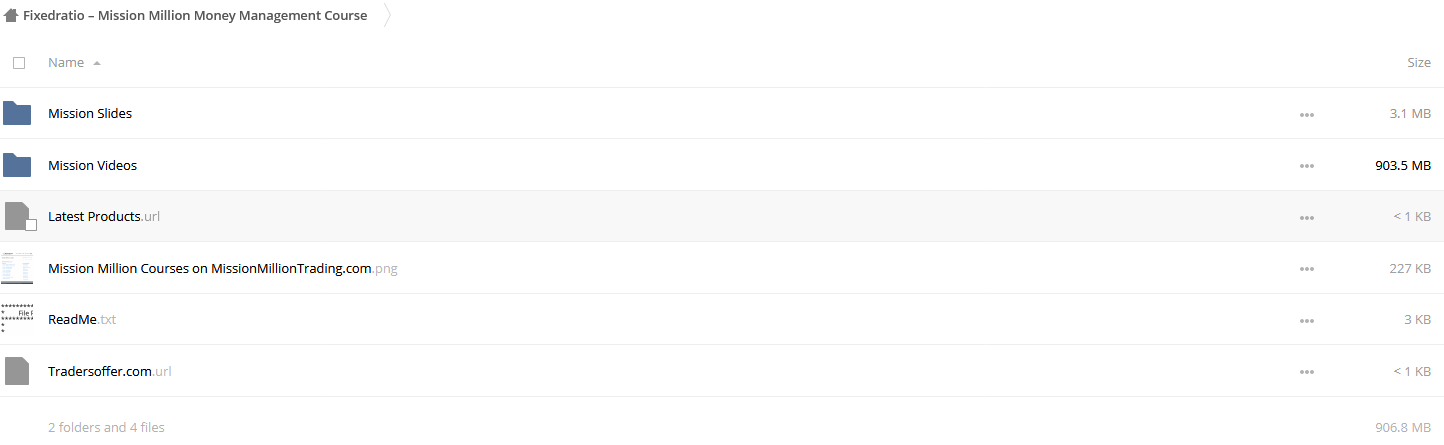Toggle the select-all checkbox in header
The width and height of the screenshot is (1444, 445).
(19, 63)
